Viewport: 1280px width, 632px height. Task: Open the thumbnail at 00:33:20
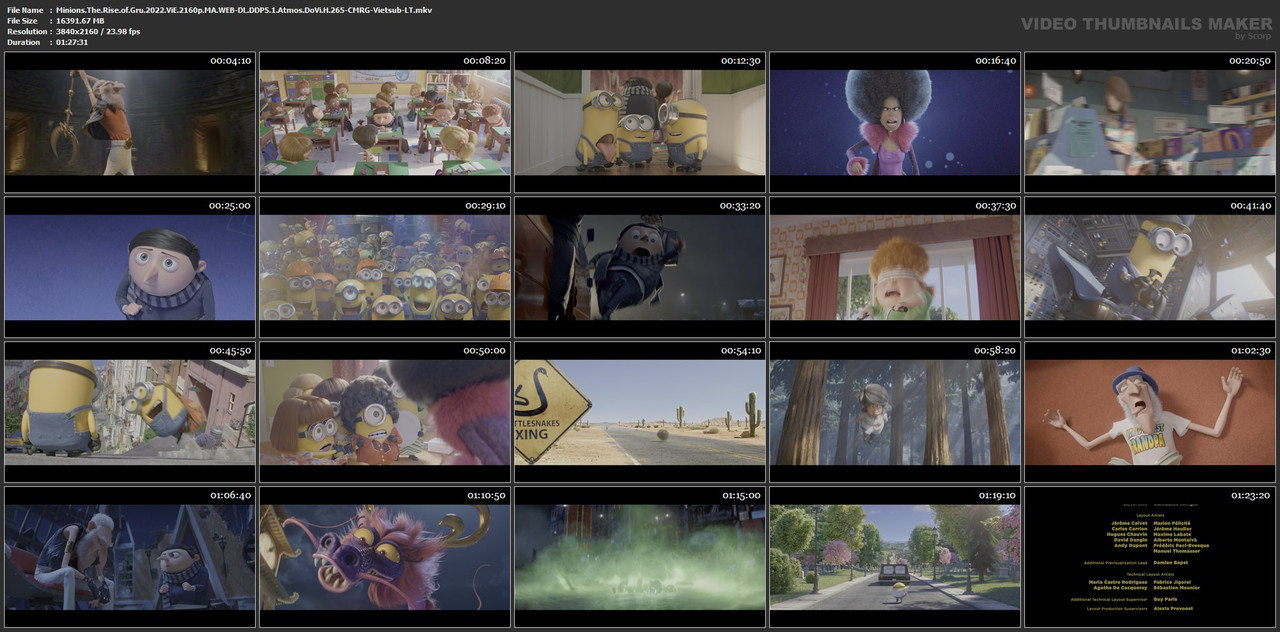640,267
